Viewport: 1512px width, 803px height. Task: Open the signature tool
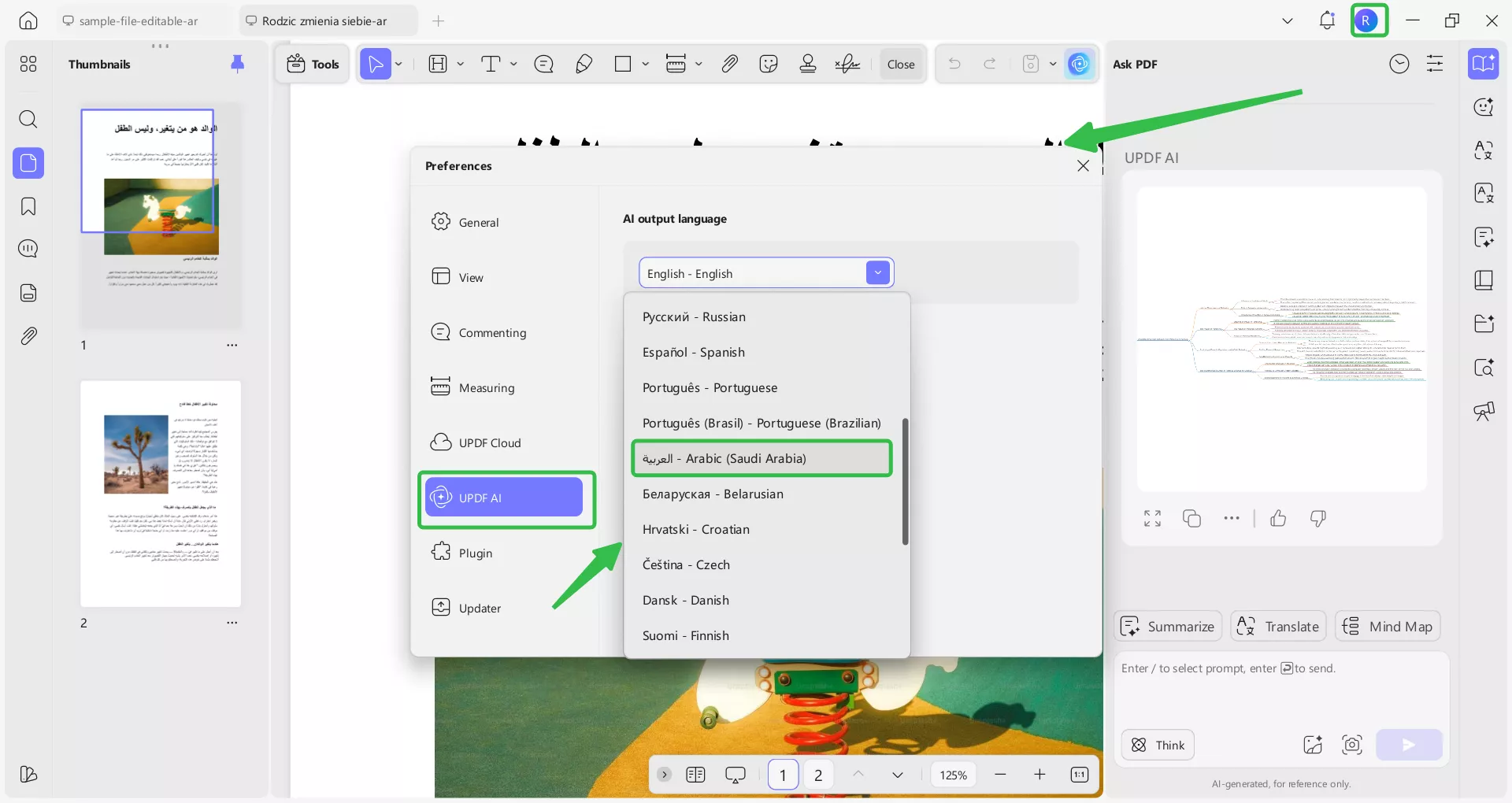847,64
